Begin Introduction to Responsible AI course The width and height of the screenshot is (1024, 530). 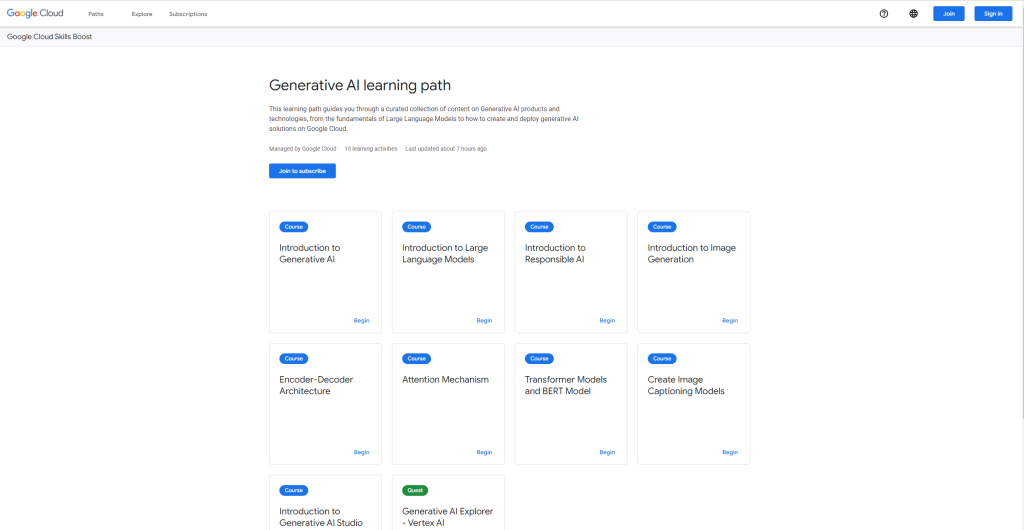click(x=607, y=320)
